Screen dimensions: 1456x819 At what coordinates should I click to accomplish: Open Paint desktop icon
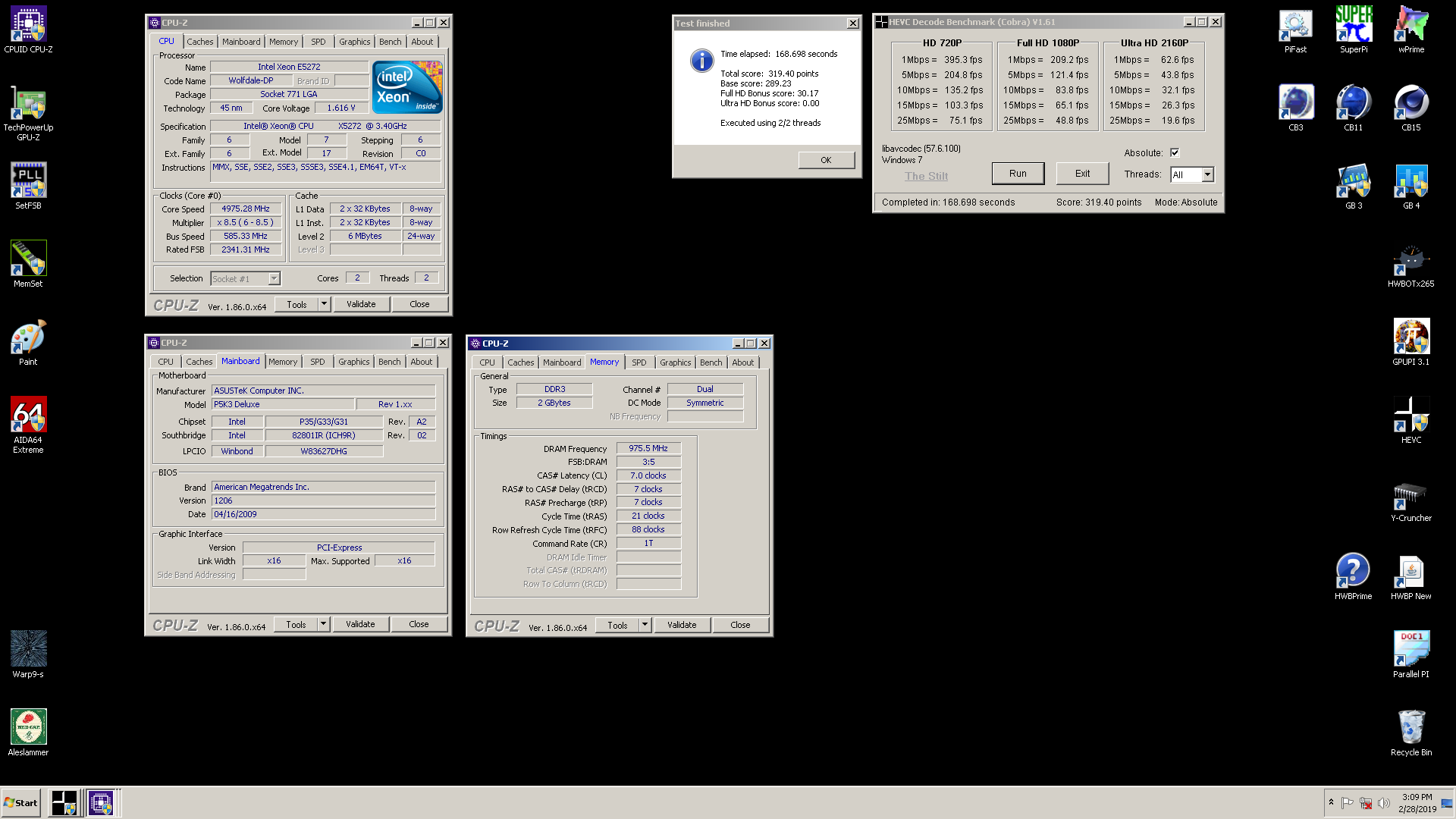coord(28,343)
